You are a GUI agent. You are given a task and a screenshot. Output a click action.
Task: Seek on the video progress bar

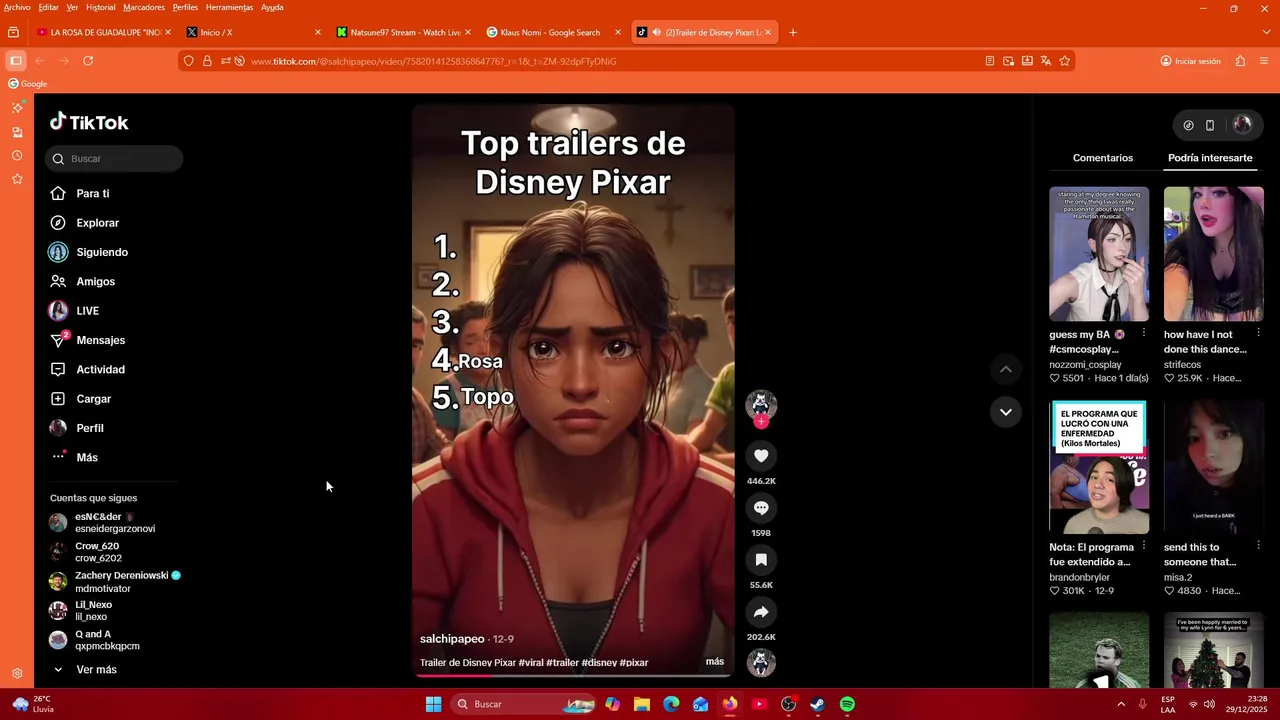573,675
